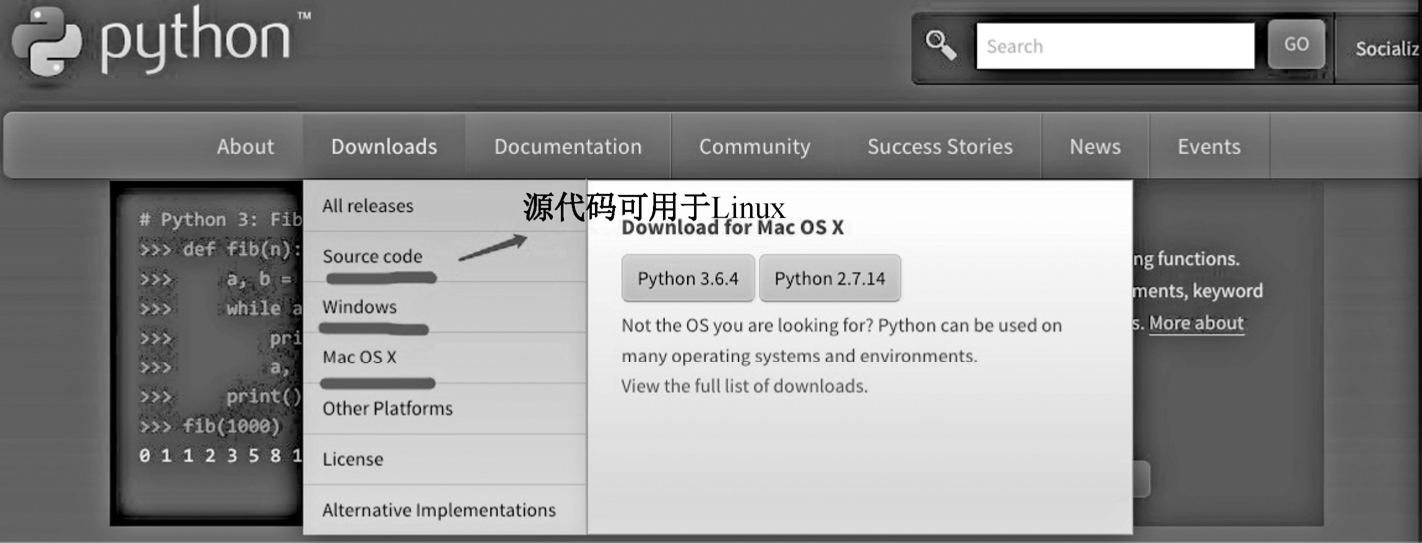Select Mac OS X download option
The image size is (1422, 543).
point(359,357)
